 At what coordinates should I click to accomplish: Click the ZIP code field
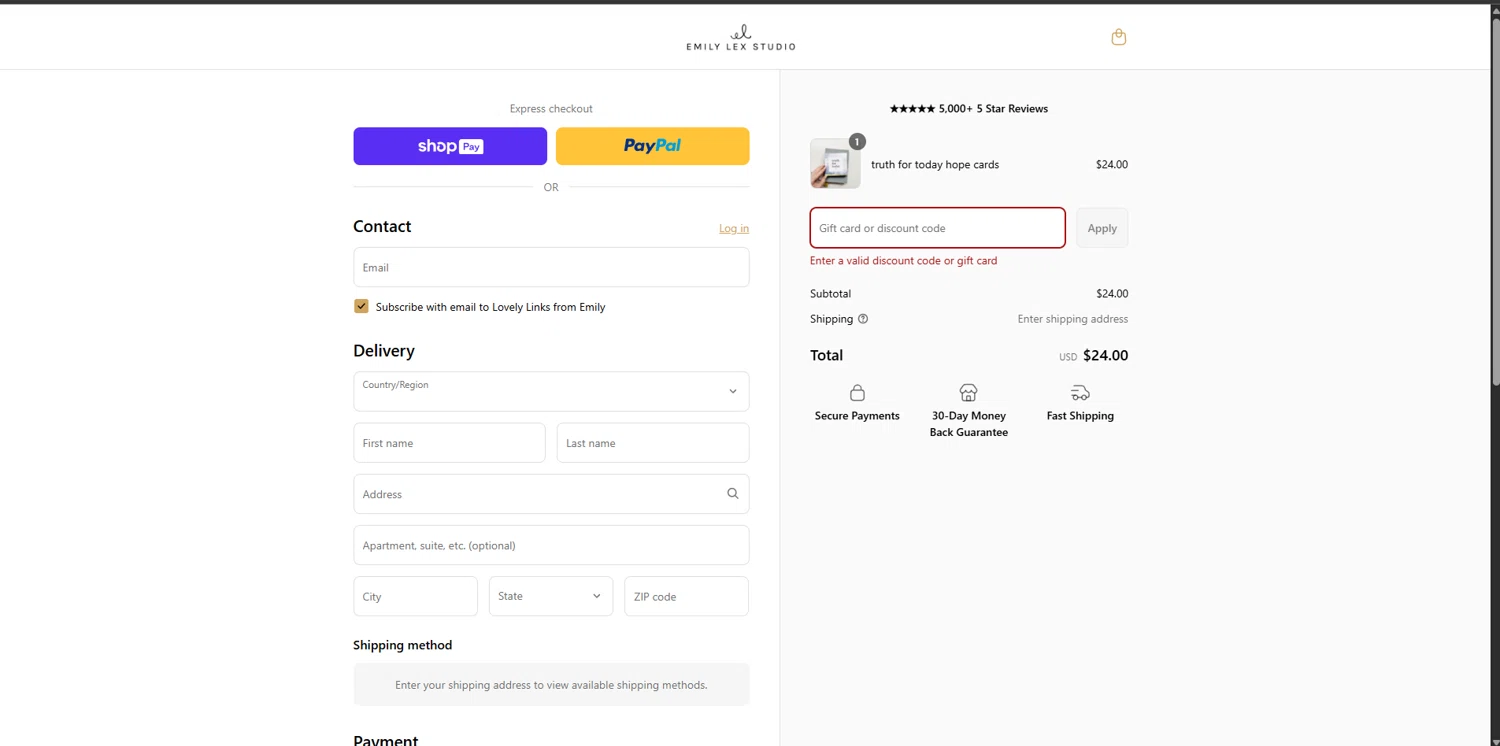[687, 596]
